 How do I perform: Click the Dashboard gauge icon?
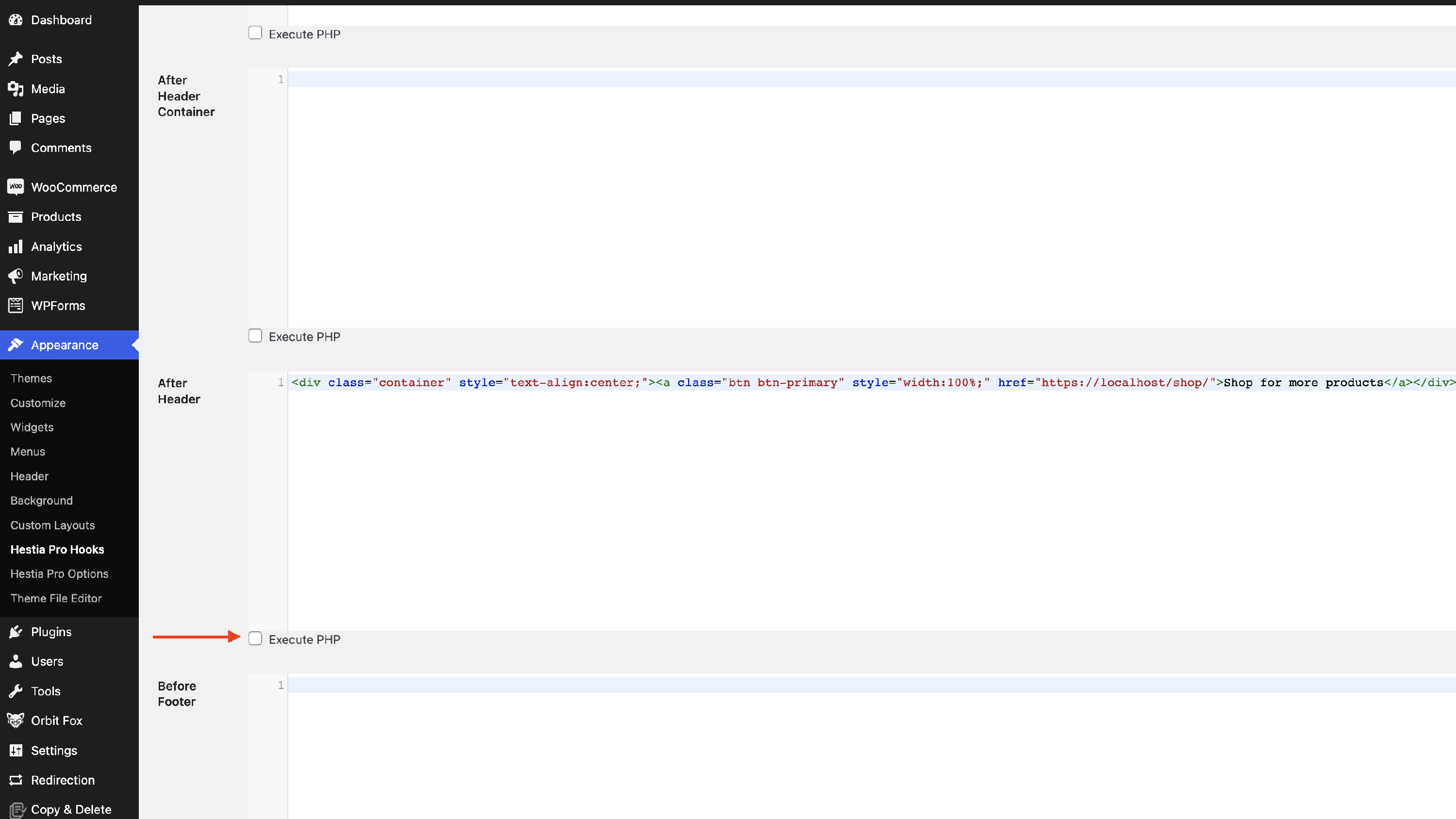point(16,20)
